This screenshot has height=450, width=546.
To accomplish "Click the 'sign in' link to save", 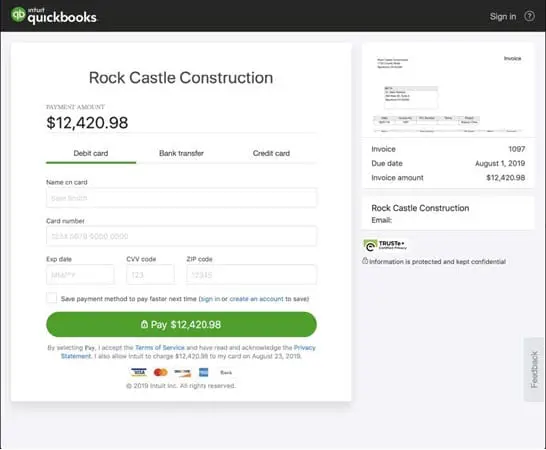I will tap(210, 299).
